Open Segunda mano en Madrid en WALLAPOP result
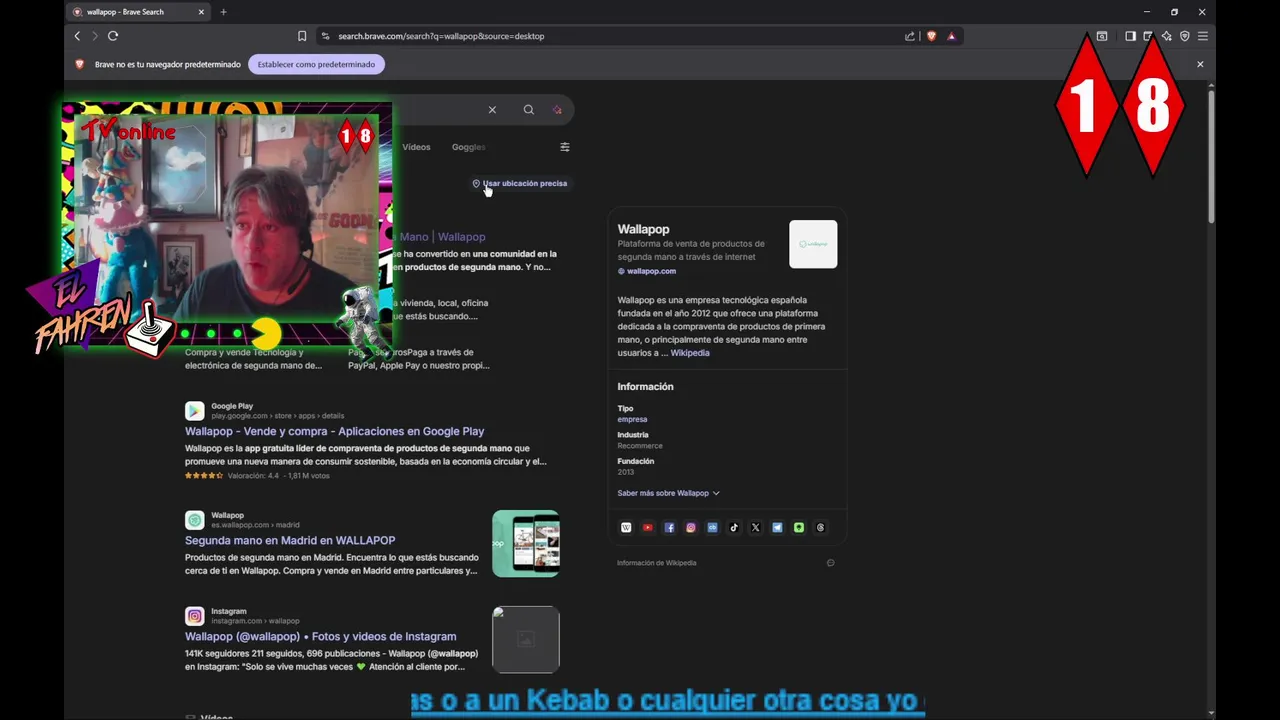Viewport: 1280px width, 720px height. [x=290, y=540]
